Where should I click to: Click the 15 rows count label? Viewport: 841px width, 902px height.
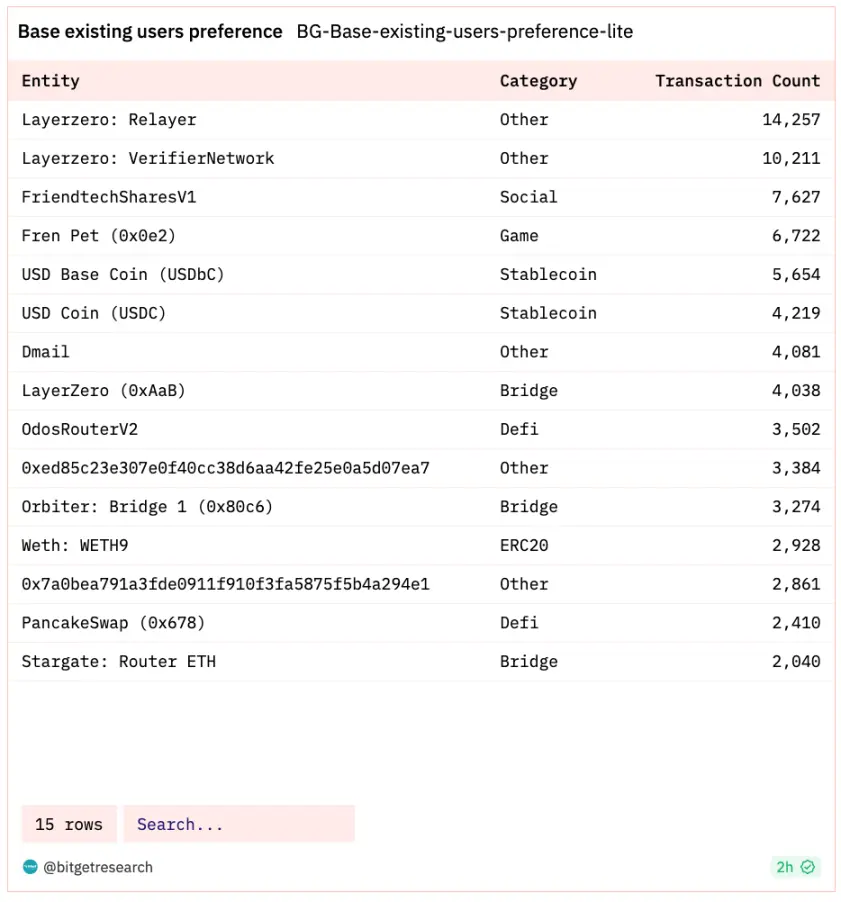click(x=69, y=824)
